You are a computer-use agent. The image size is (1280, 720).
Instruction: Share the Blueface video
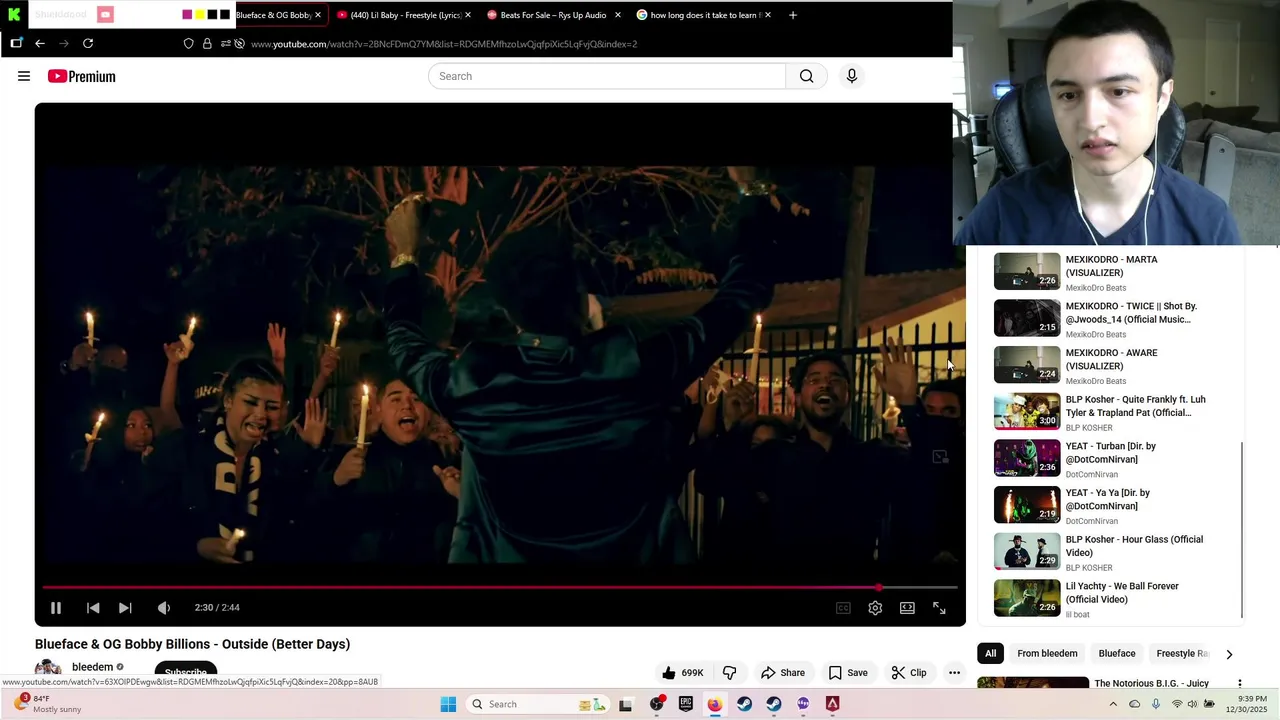point(783,673)
